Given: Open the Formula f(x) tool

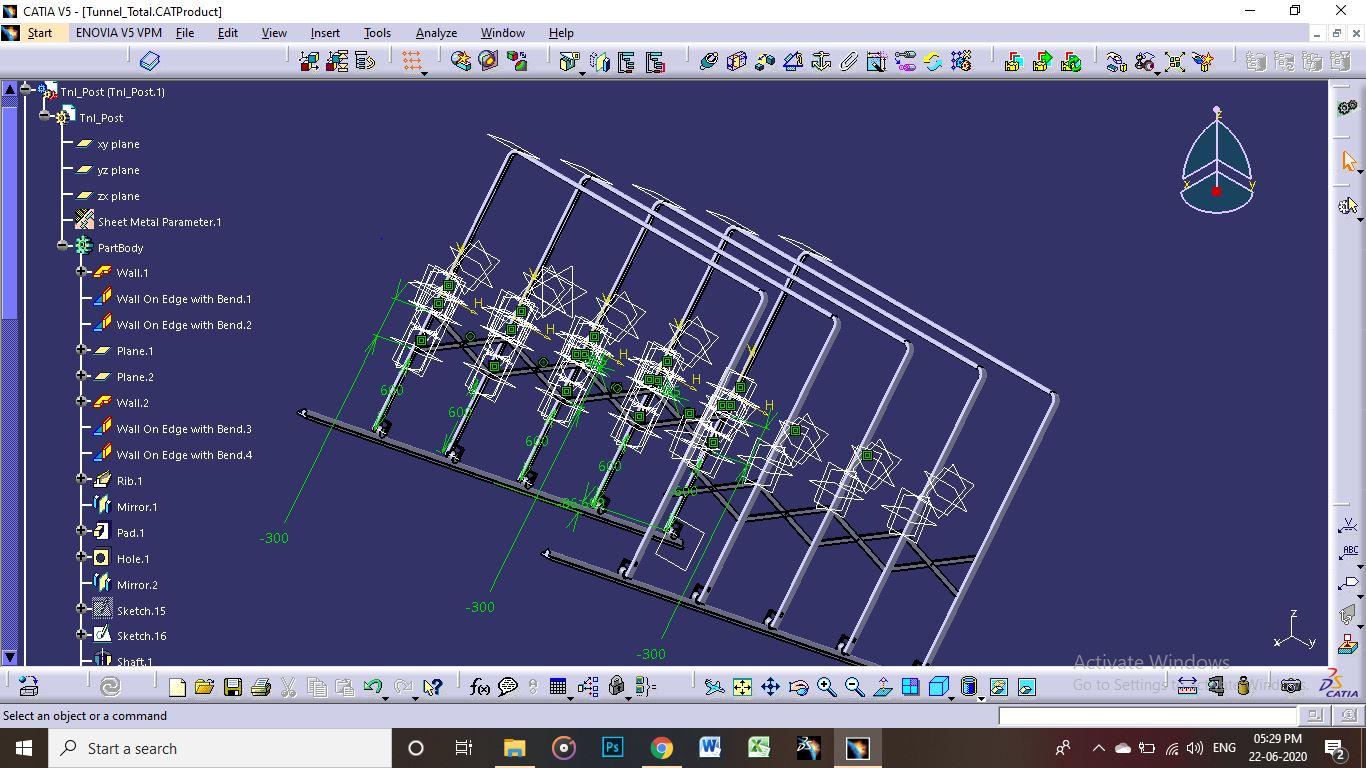Looking at the screenshot, I should [x=480, y=687].
